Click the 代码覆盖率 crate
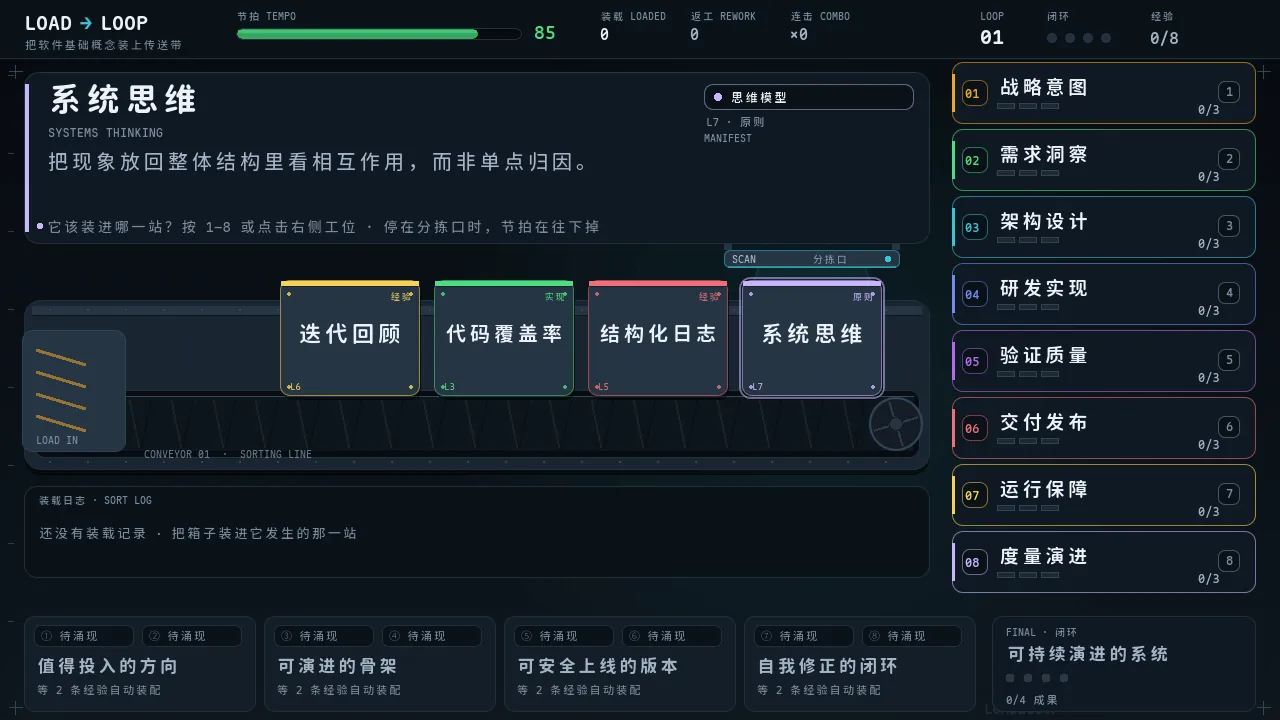Viewport: 1280px width, 720px height. point(504,338)
